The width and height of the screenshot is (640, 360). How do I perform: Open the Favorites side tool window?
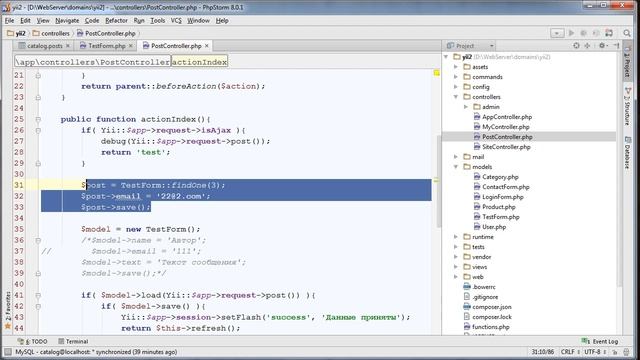tap(7, 311)
